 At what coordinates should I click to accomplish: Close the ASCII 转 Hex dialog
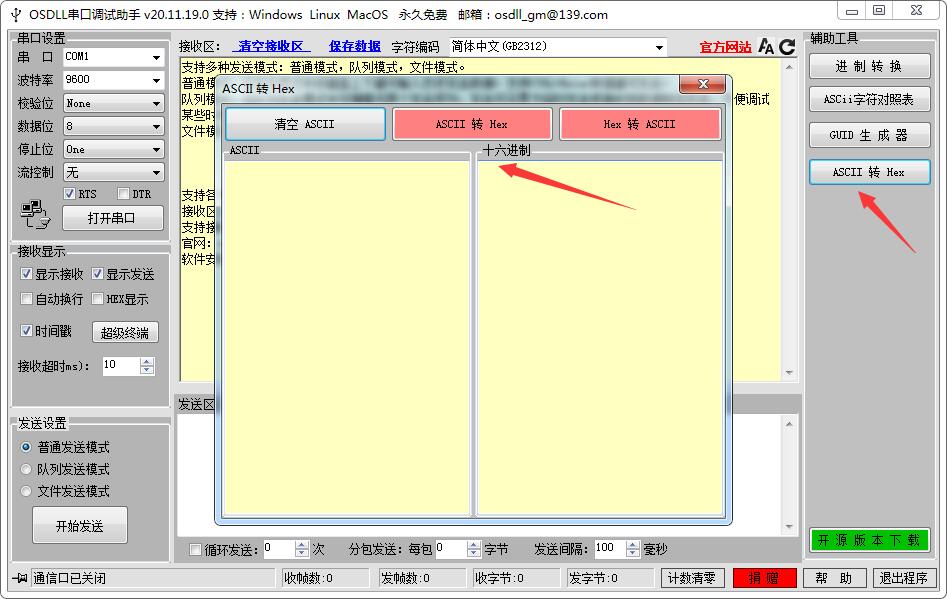(x=702, y=85)
